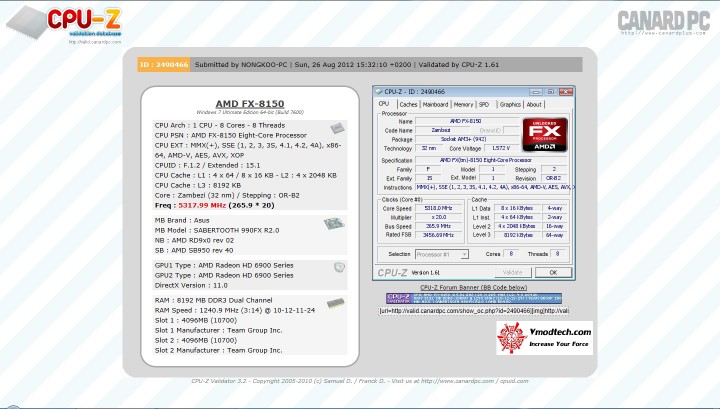Select the SPD tab
This screenshot has width=720, height=409.
[484, 105]
